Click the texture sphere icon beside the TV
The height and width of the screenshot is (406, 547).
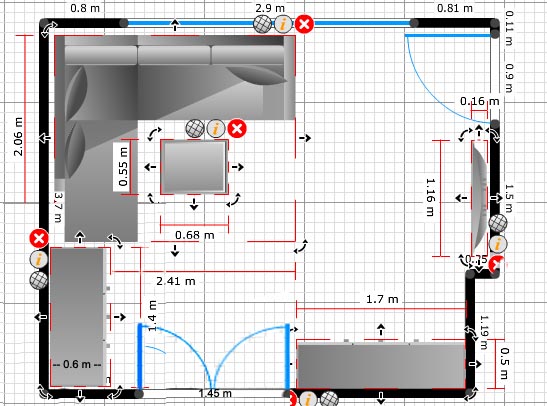(x=497, y=223)
